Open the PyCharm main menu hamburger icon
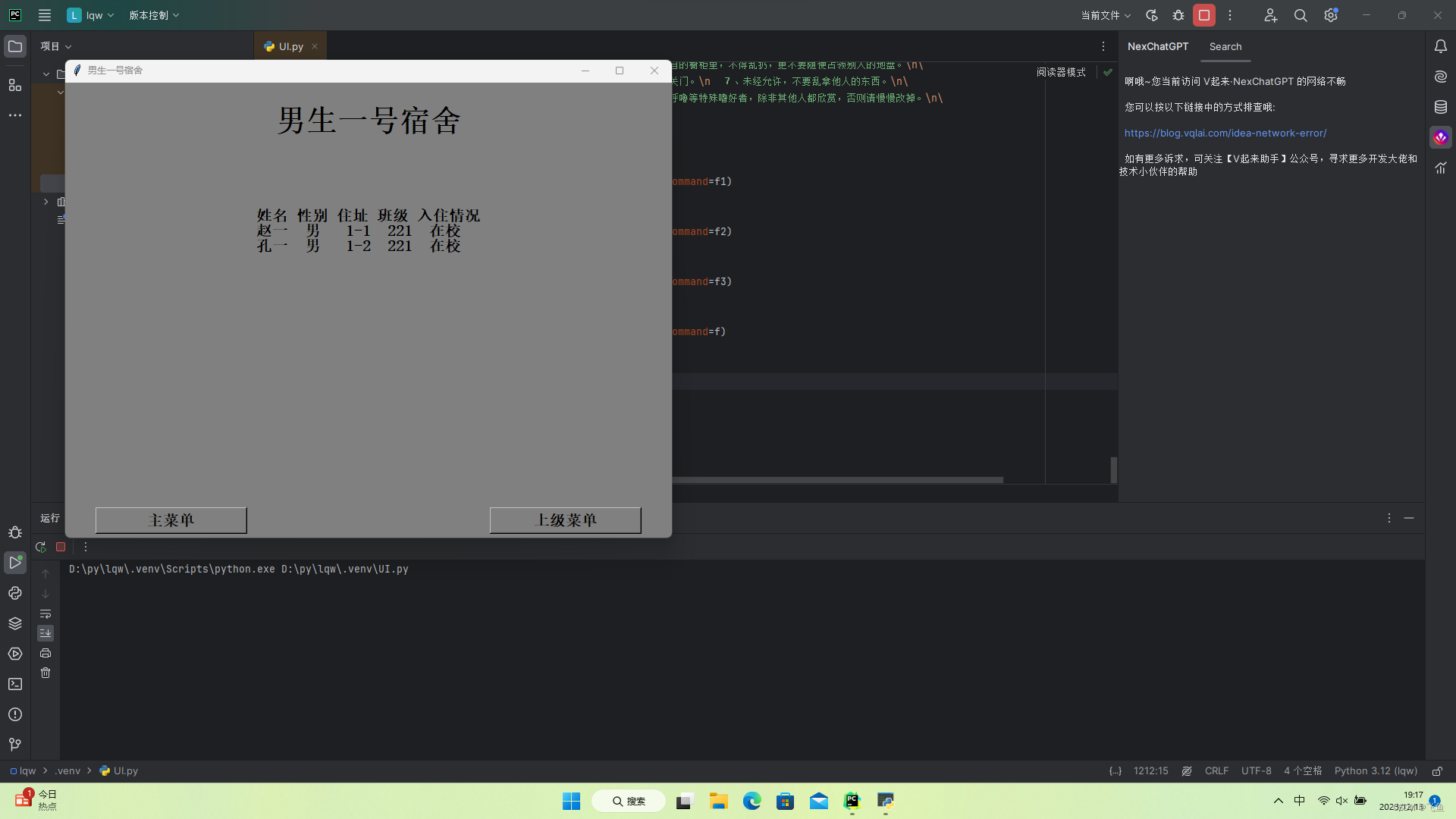 tap(45, 15)
